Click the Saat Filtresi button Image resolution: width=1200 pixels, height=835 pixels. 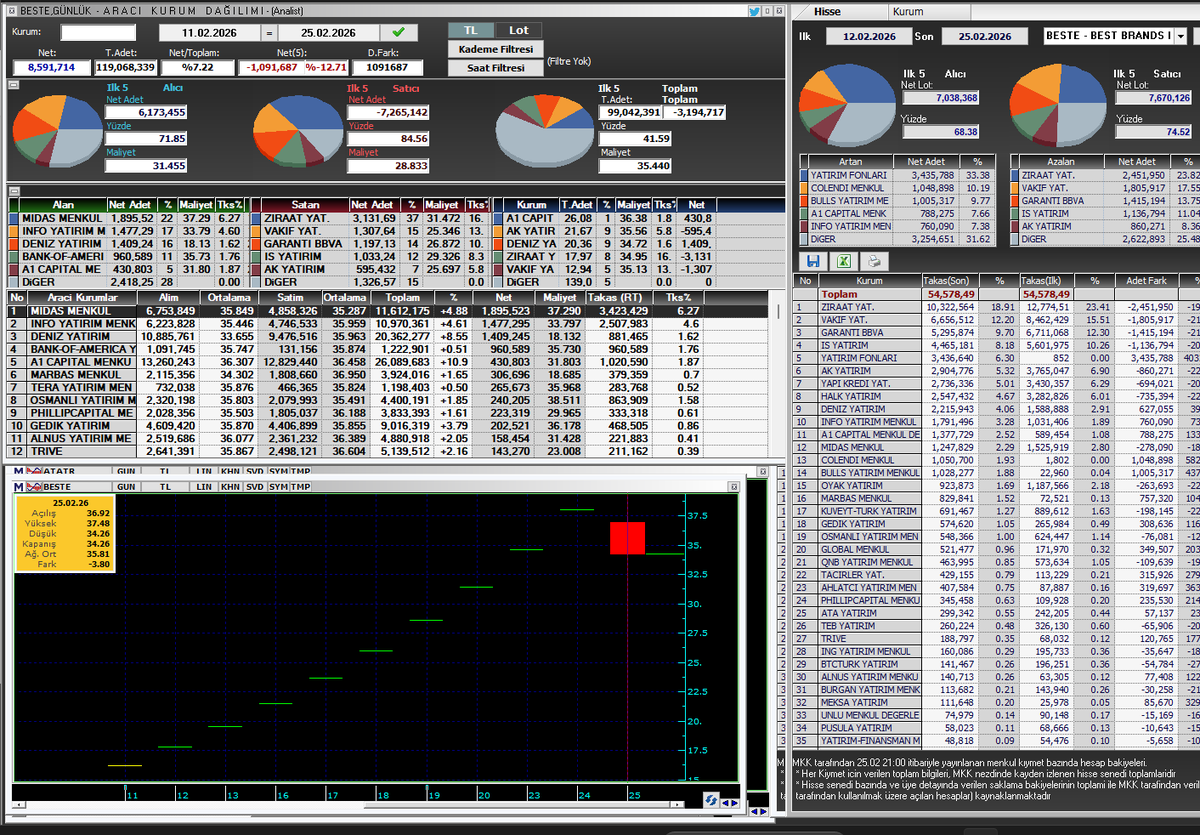pos(496,68)
